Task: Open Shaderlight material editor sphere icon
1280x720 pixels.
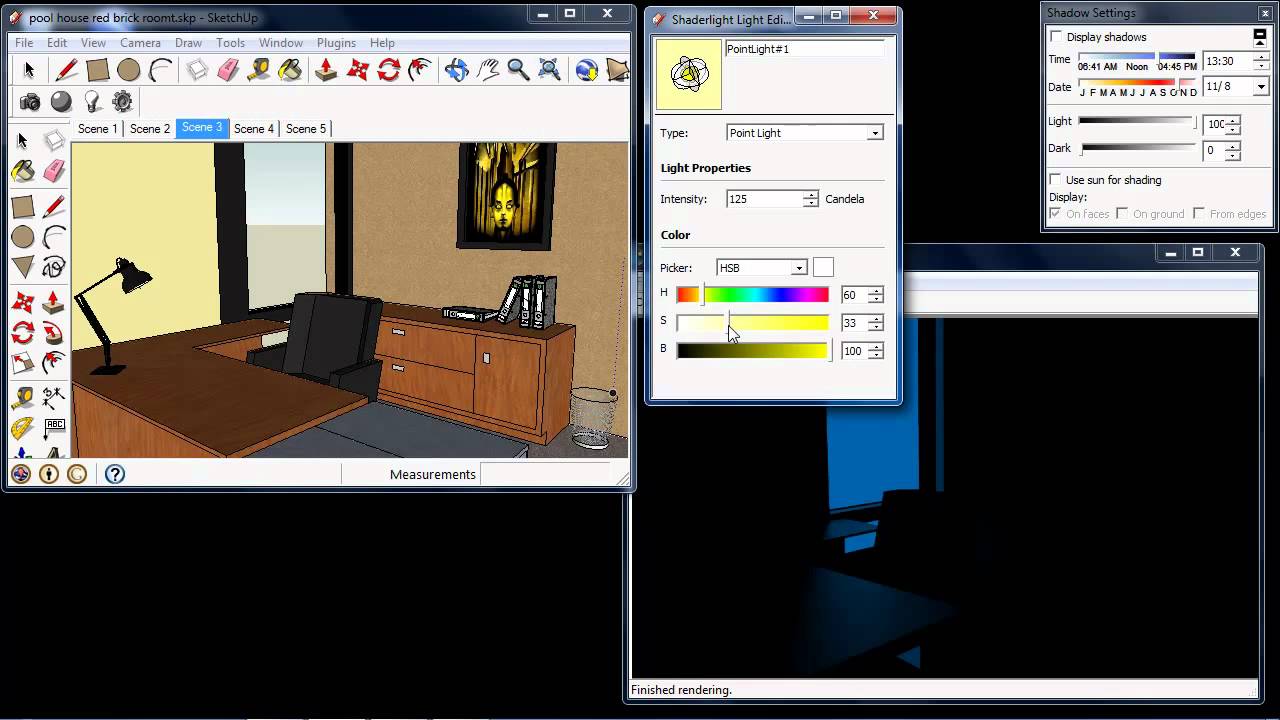Action: (x=61, y=101)
